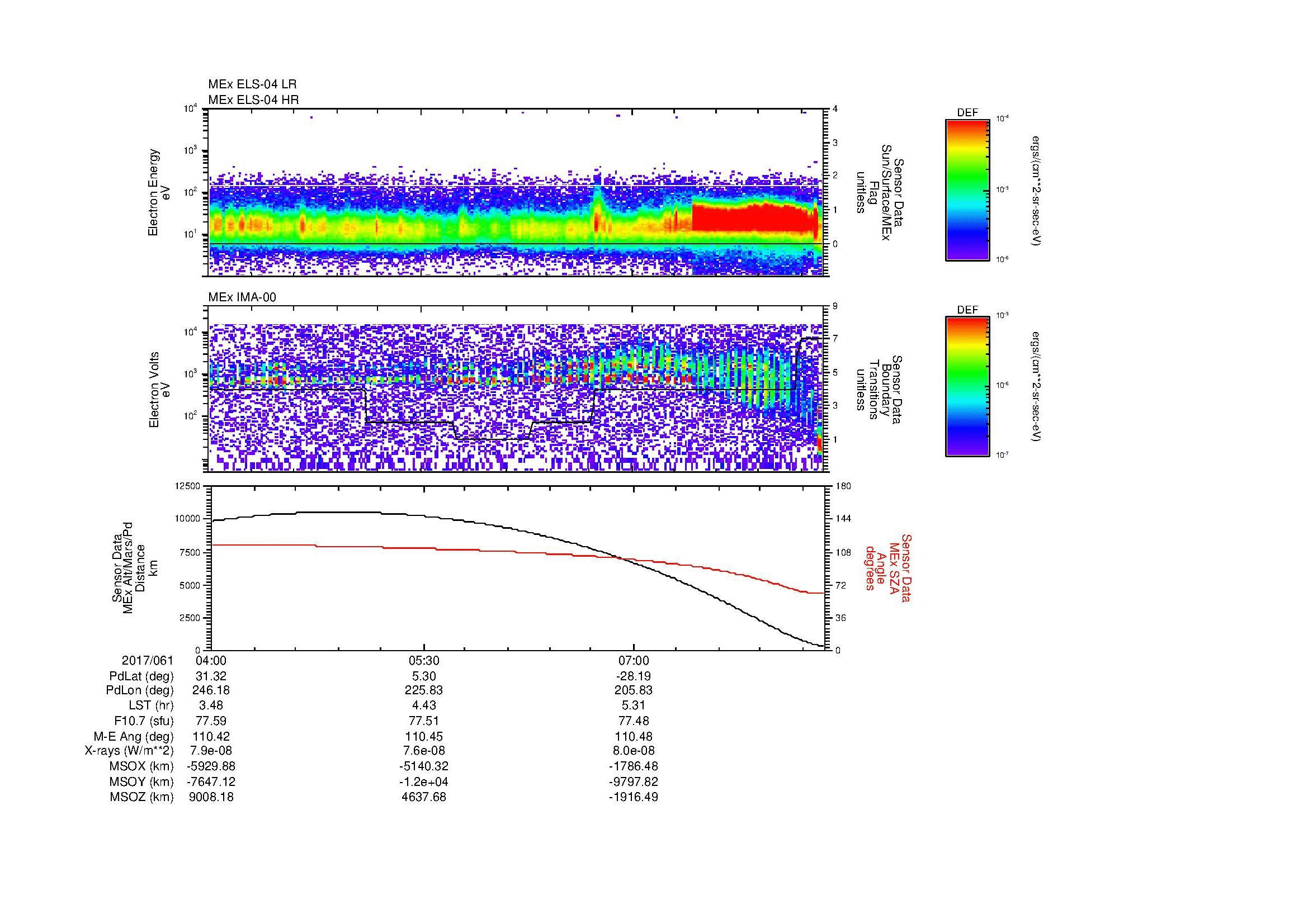Click the '05:30' time axis label
This screenshot has height=924, width=1308.
tap(424, 660)
